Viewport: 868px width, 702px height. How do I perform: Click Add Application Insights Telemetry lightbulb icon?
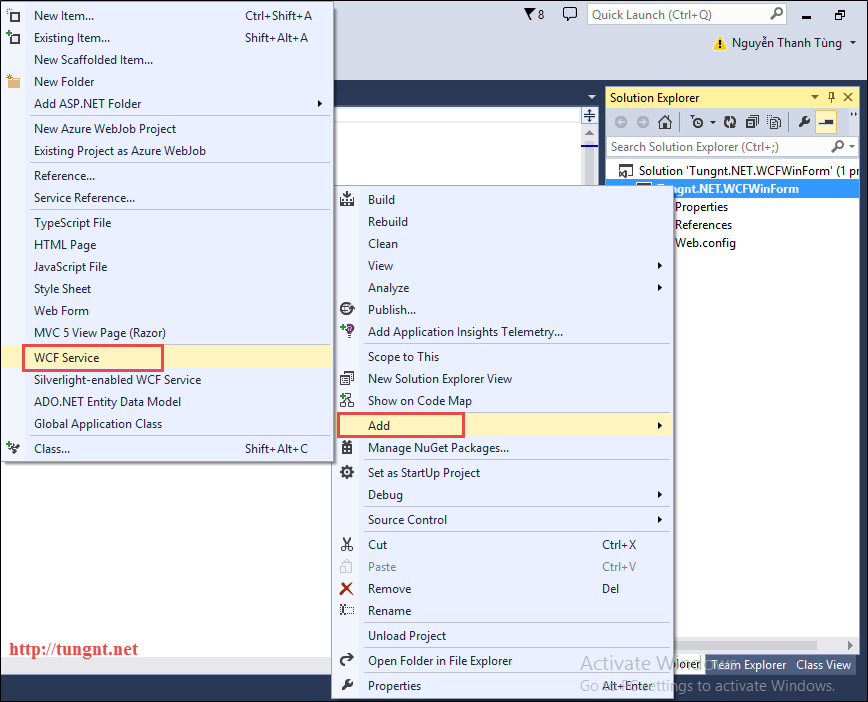pos(347,331)
